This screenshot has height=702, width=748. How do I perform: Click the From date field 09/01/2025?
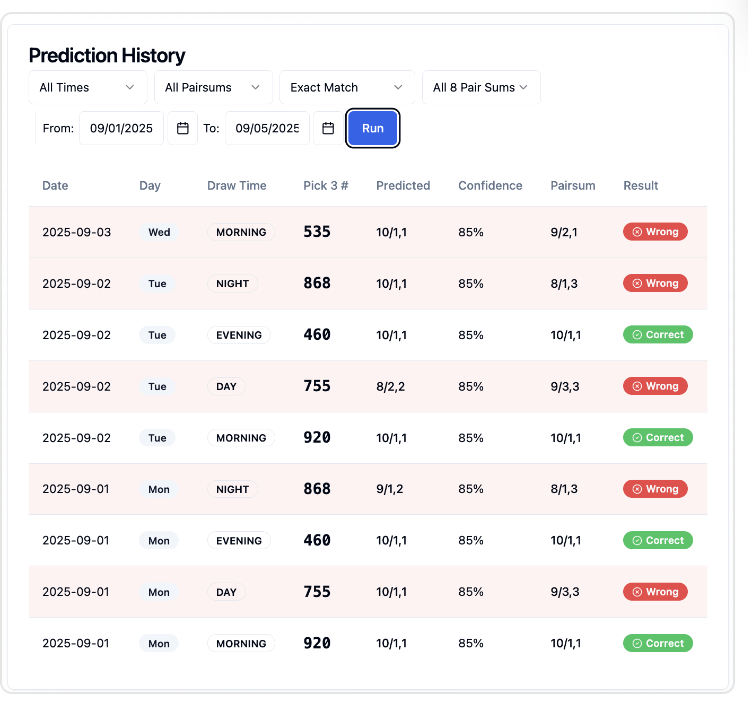[x=121, y=128]
